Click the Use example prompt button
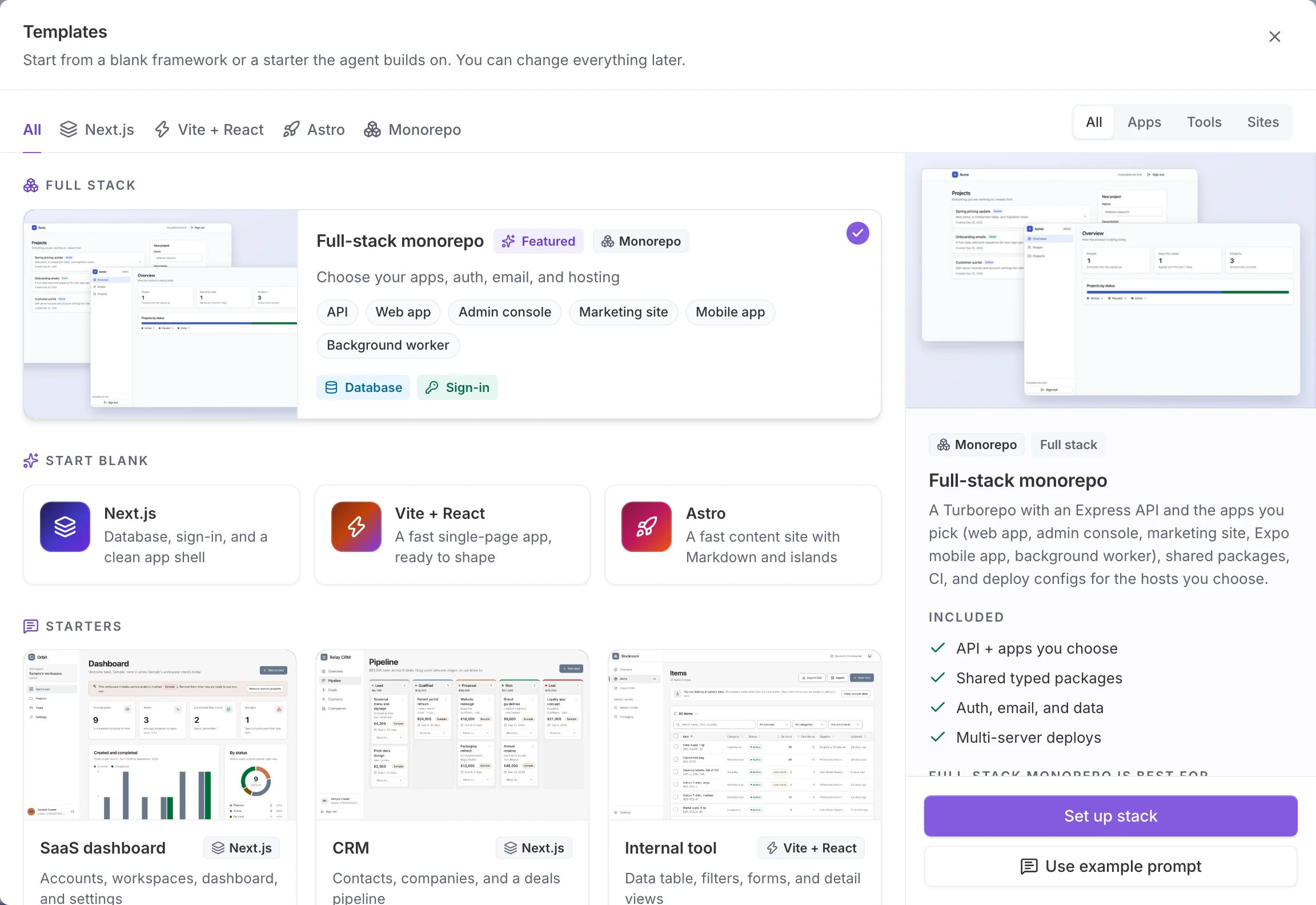Viewport: 1316px width, 905px height. tap(1110, 866)
